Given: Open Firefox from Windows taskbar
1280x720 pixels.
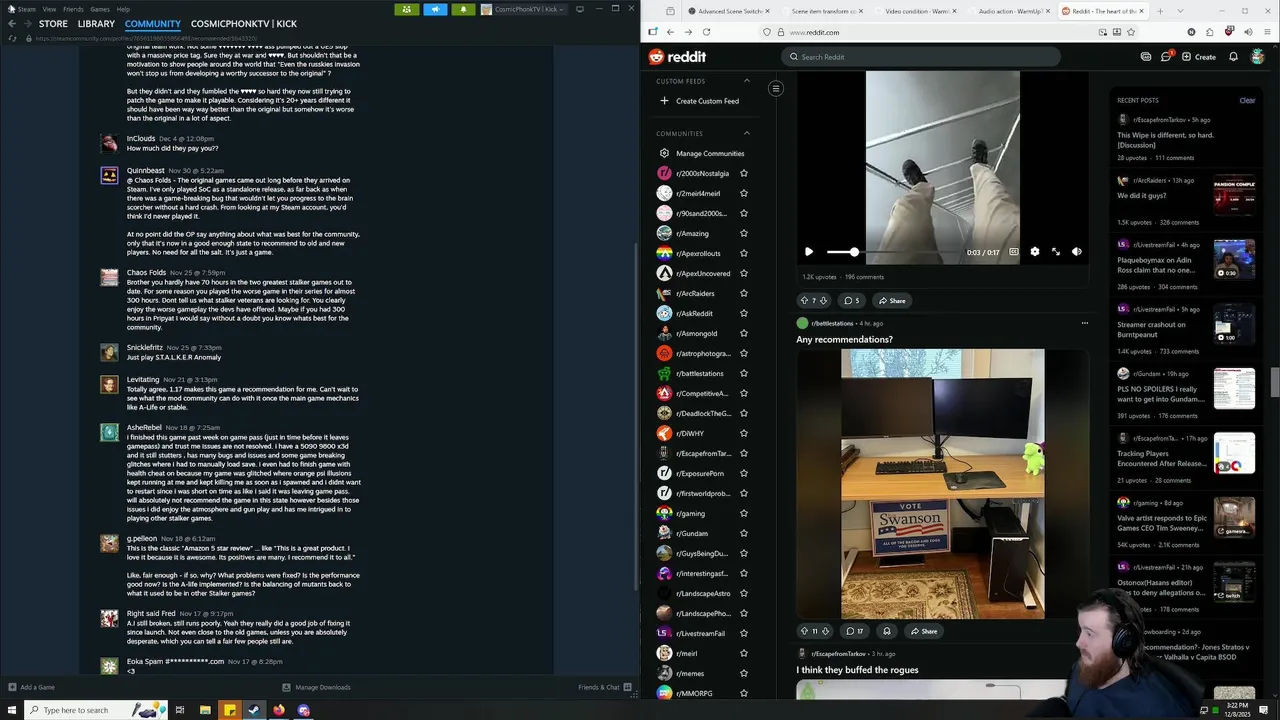Looking at the screenshot, I should tap(279, 710).
